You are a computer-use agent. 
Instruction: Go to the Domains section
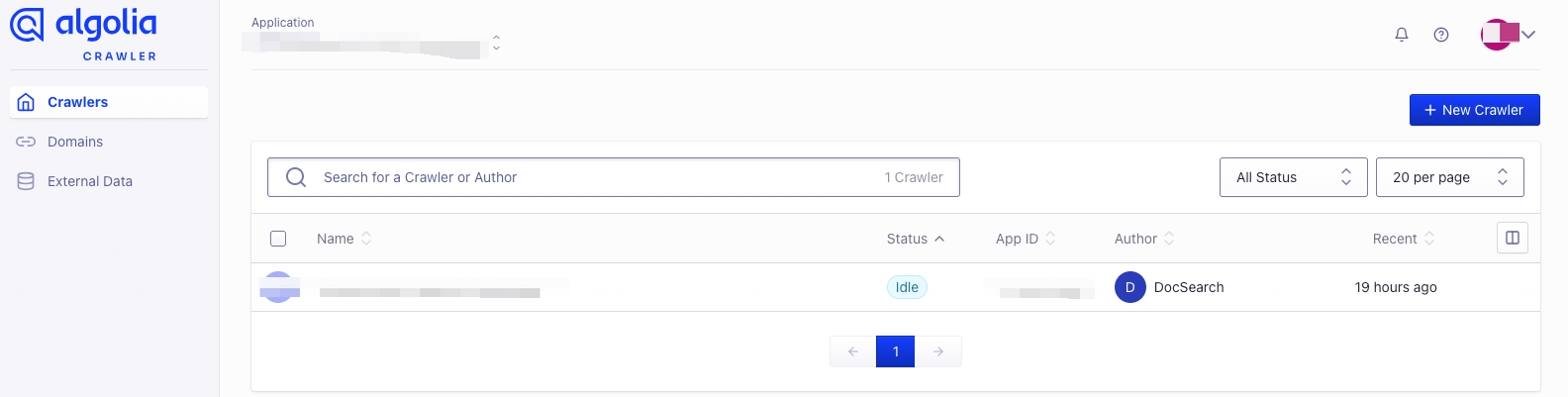click(75, 142)
